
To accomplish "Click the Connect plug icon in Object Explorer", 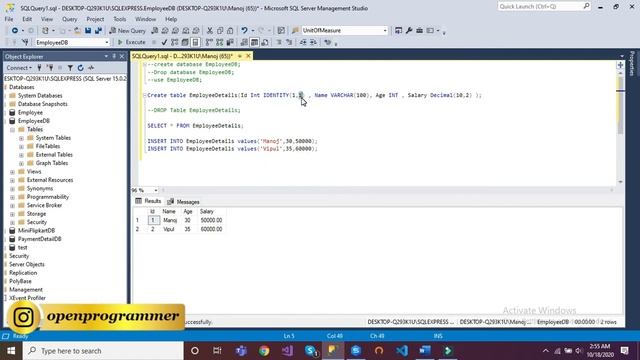I will pos(40,68).
